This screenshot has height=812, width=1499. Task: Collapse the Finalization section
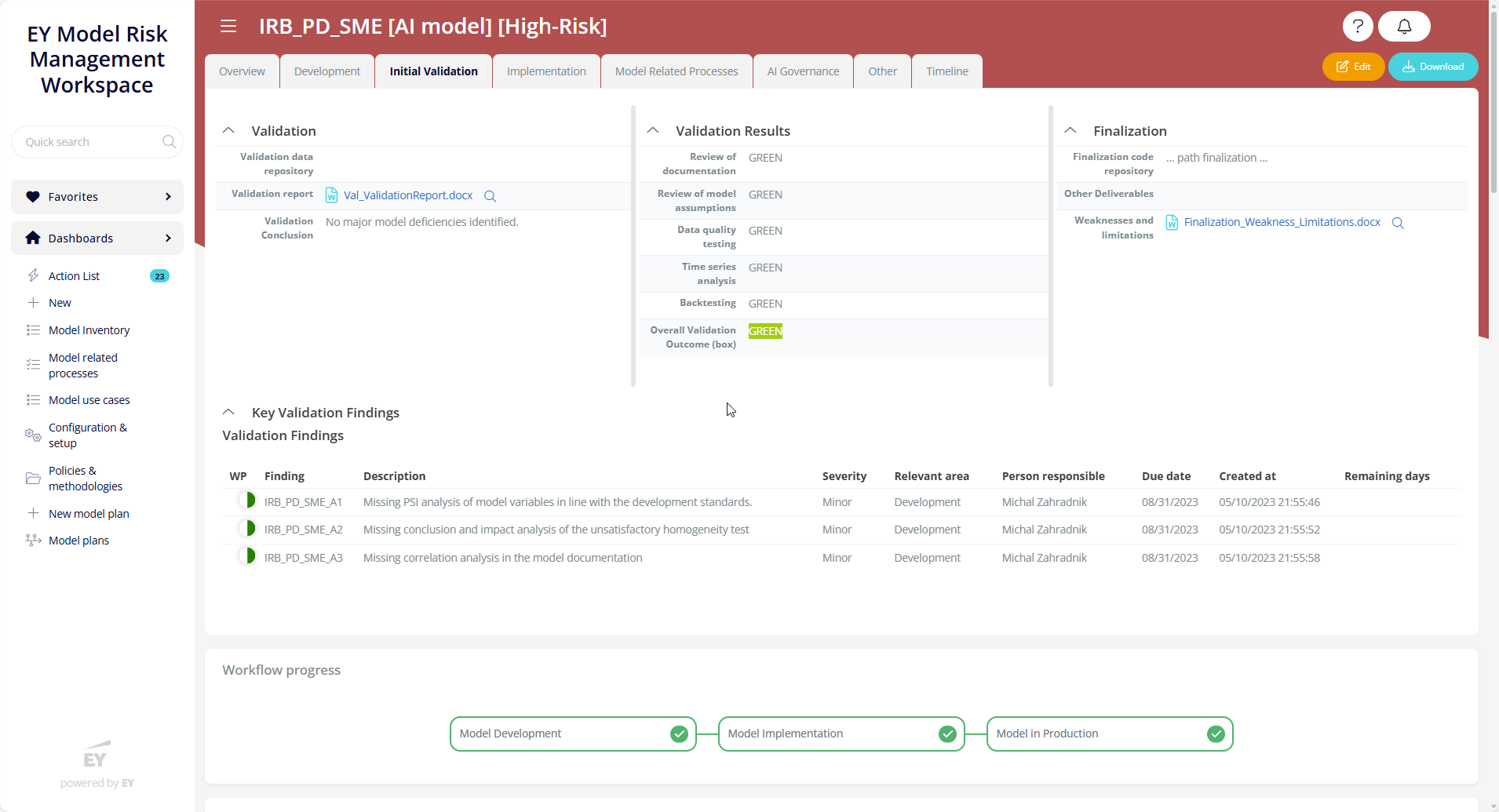(x=1070, y=130)
